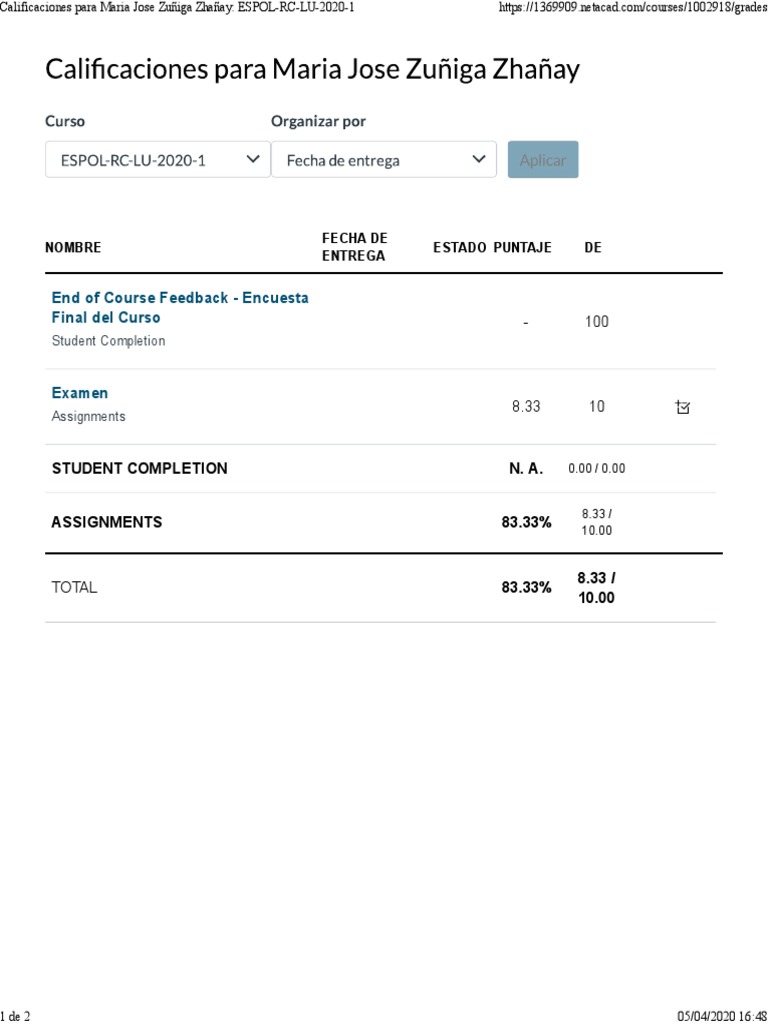Screen dimensions: 768x1024
Task: Open the Organizar por dropdown
Action: tap(383, 159)
